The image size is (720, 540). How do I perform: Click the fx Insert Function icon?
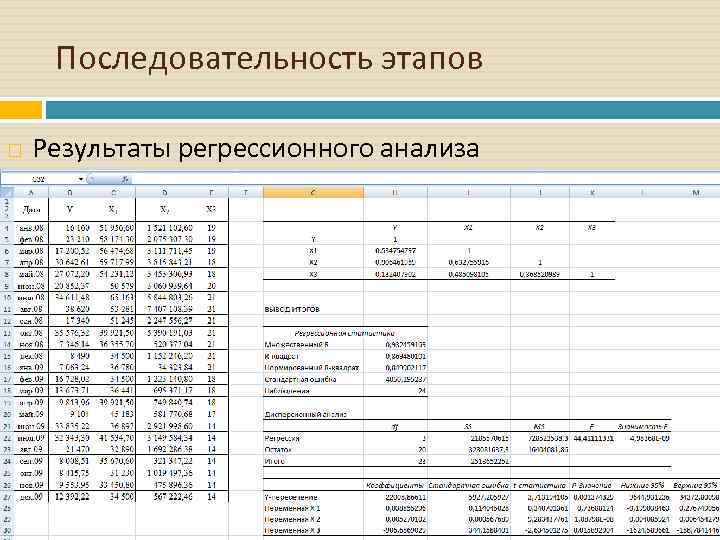click(124, 180)
